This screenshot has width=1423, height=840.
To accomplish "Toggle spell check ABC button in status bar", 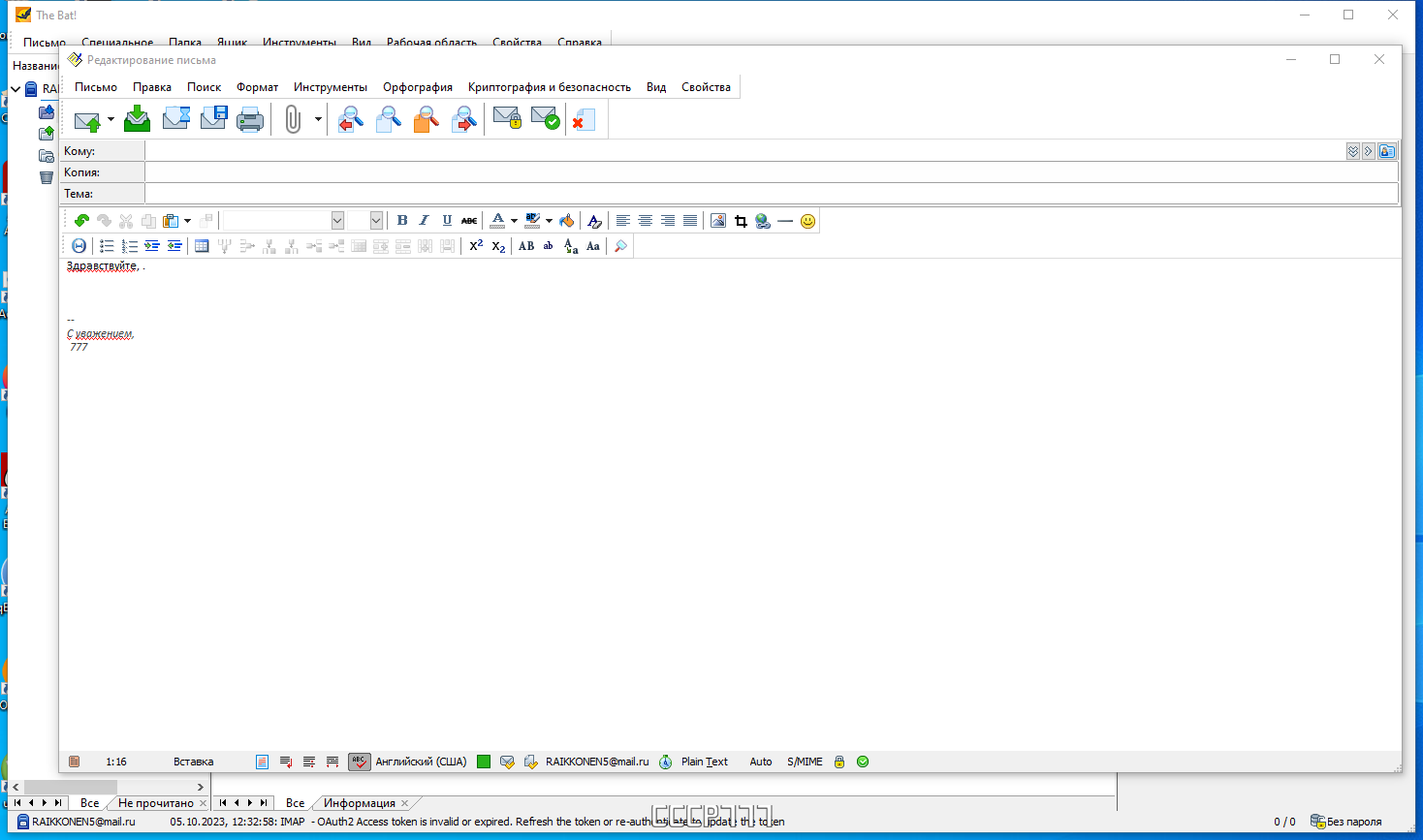I will point(359,762).
